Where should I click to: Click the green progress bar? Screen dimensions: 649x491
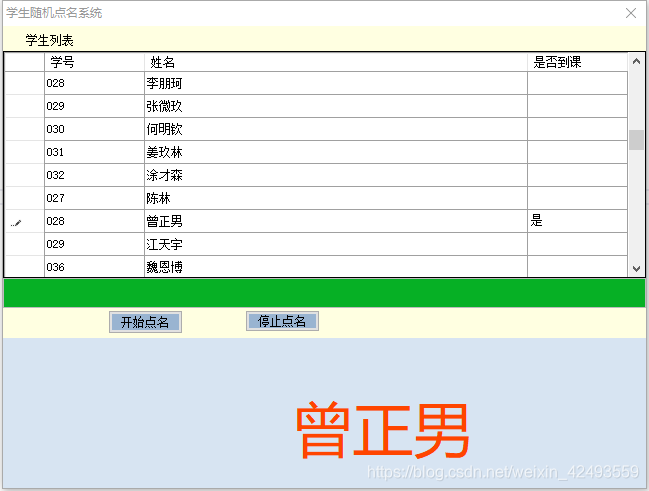(324, 293)
